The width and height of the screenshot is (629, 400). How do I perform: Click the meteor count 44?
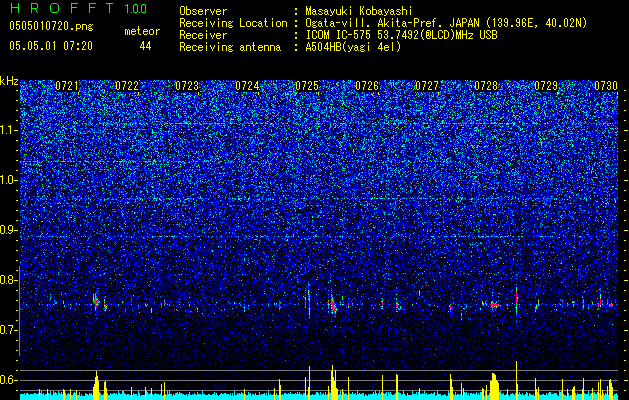tap(145, 46)
